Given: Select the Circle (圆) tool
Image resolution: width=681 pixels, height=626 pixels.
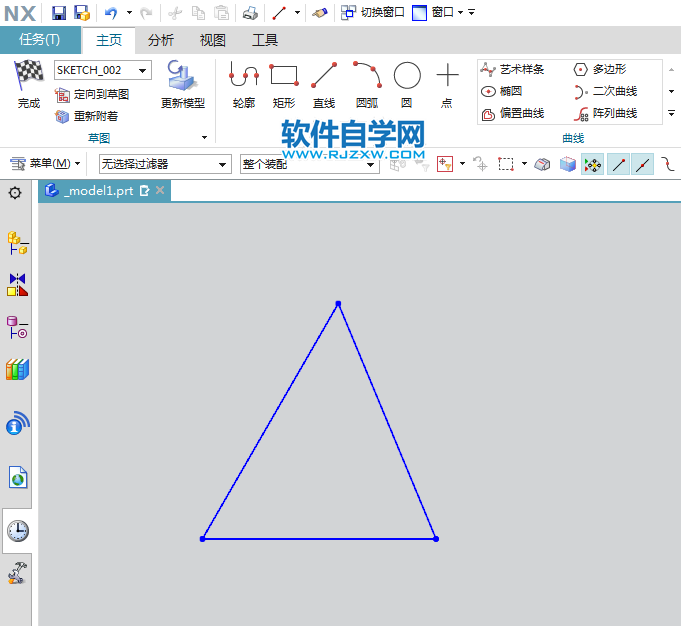Looking at the screenshot, I should (x=407, y=85).
